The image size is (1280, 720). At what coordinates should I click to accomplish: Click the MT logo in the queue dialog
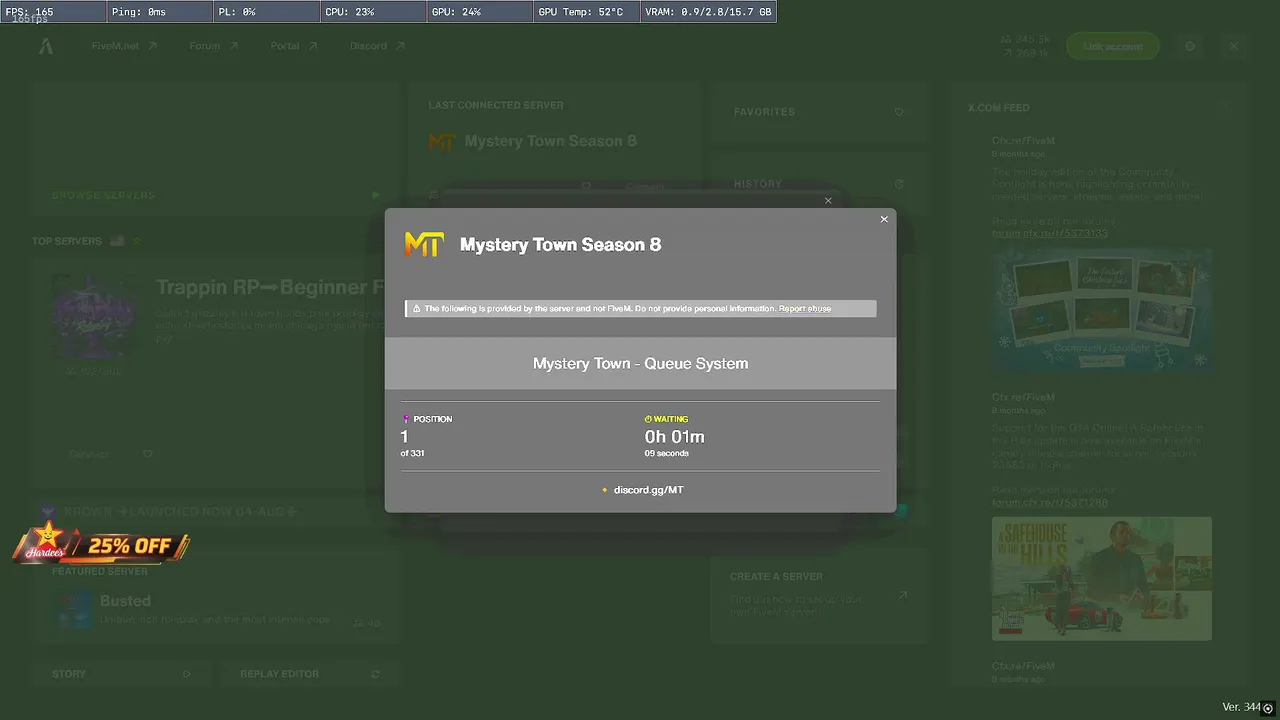tap(423, 244)
